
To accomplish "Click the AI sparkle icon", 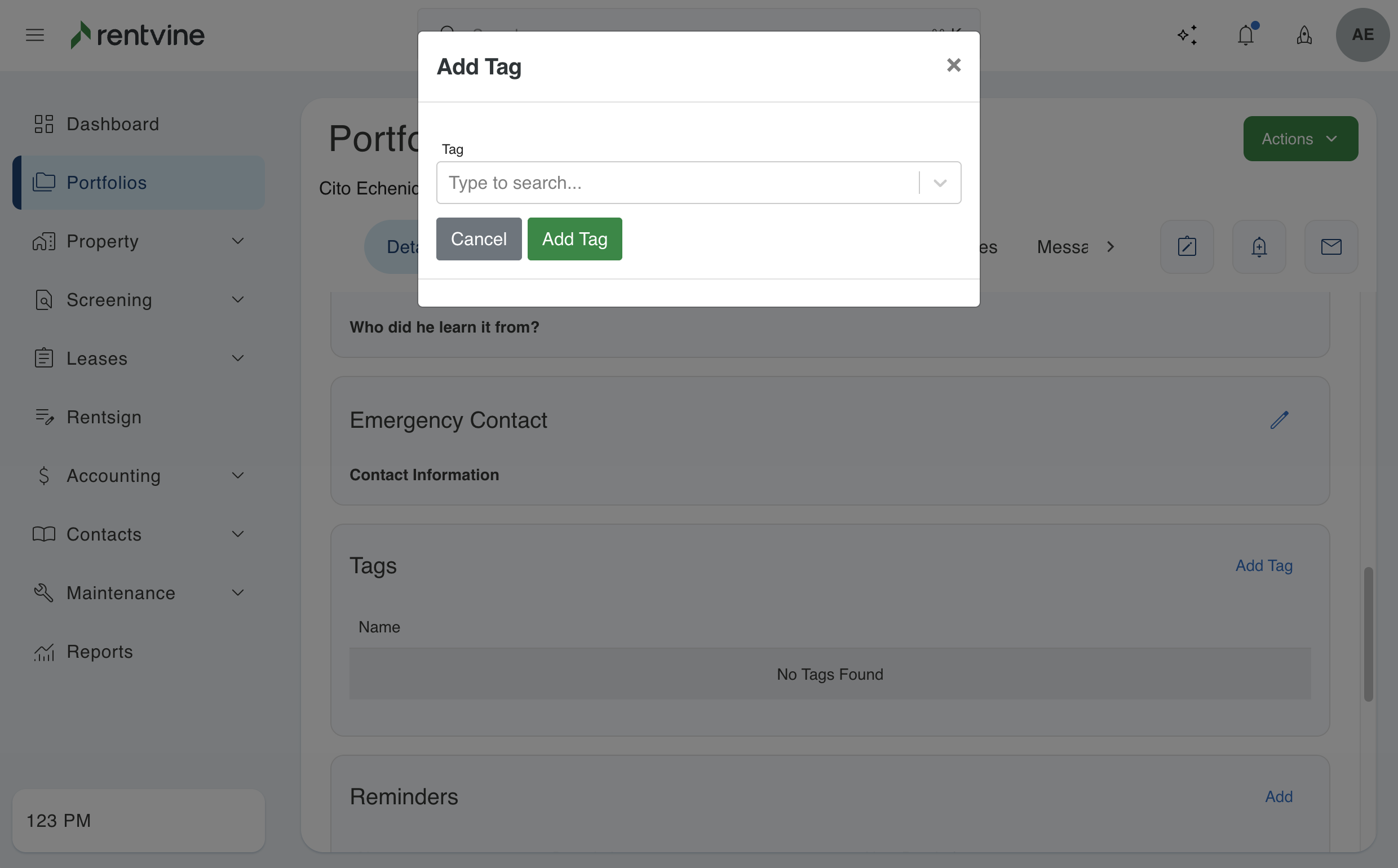I will coord(1187,35).
